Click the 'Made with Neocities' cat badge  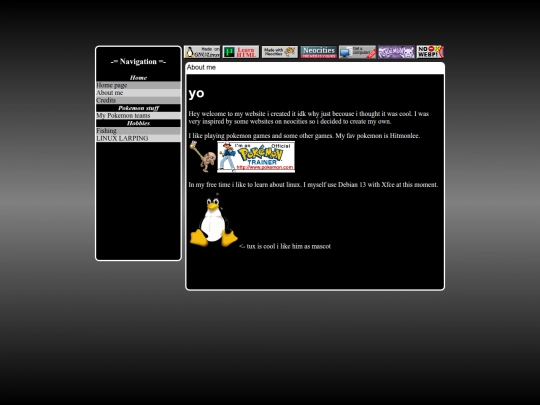coord(280,52)
